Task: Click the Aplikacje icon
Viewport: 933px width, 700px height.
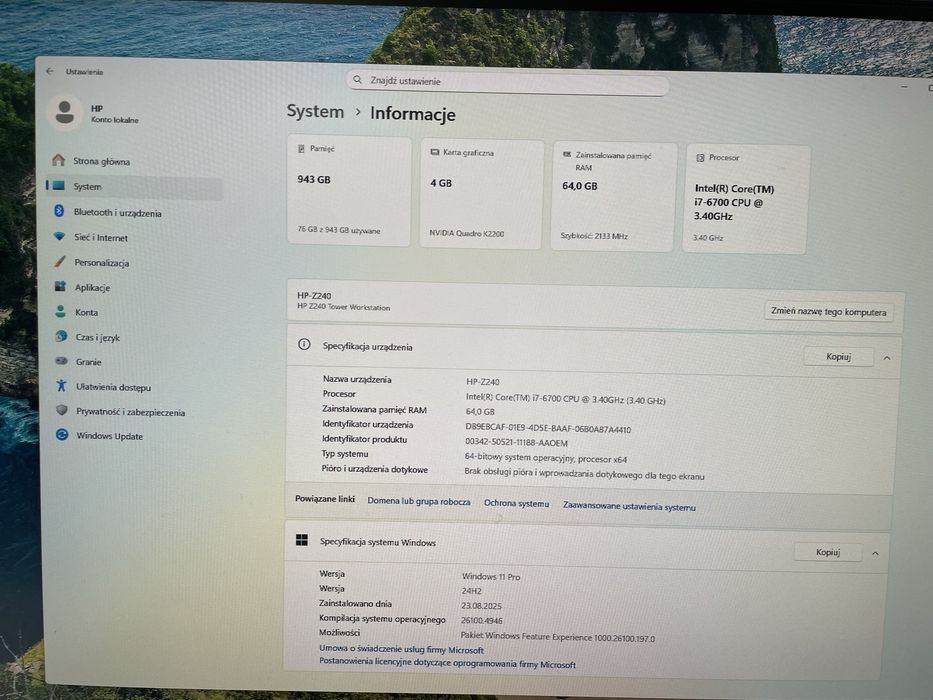Action: coord(60,286)
